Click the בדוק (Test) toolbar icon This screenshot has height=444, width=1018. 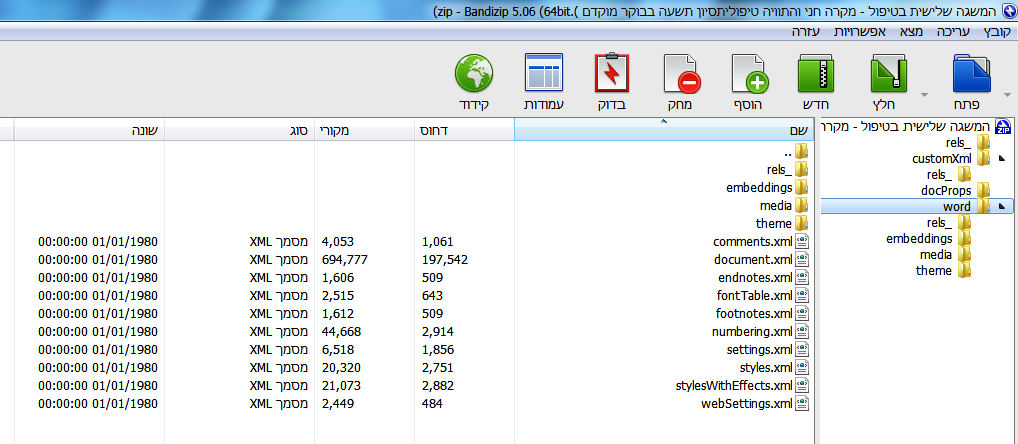pos(612,73)
